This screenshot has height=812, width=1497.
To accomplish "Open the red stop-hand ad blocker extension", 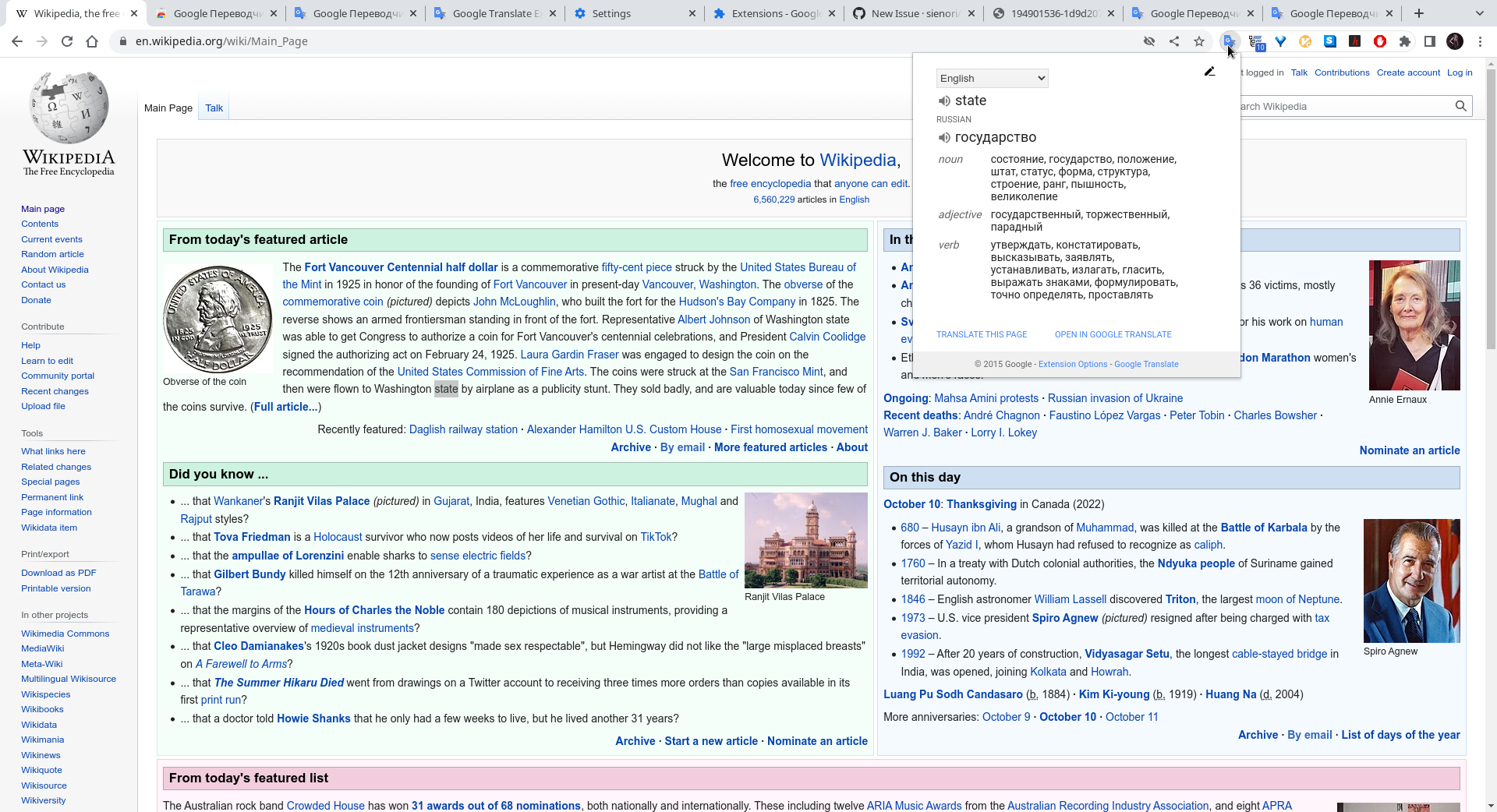I will [x=1380, y=41].
